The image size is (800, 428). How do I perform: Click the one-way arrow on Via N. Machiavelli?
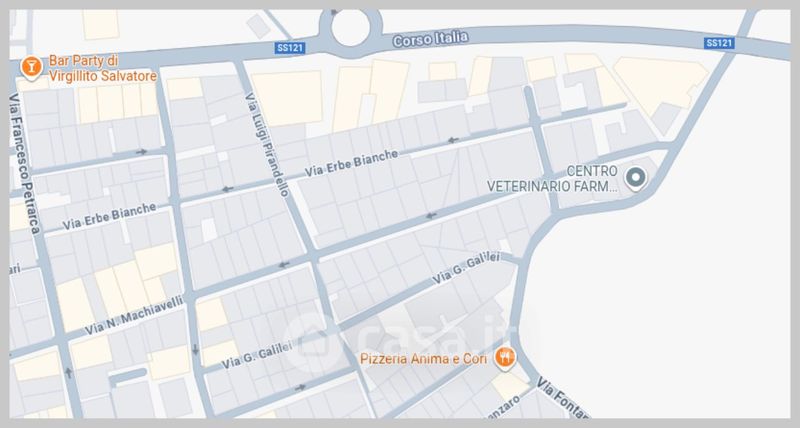(x=284, y=265)
